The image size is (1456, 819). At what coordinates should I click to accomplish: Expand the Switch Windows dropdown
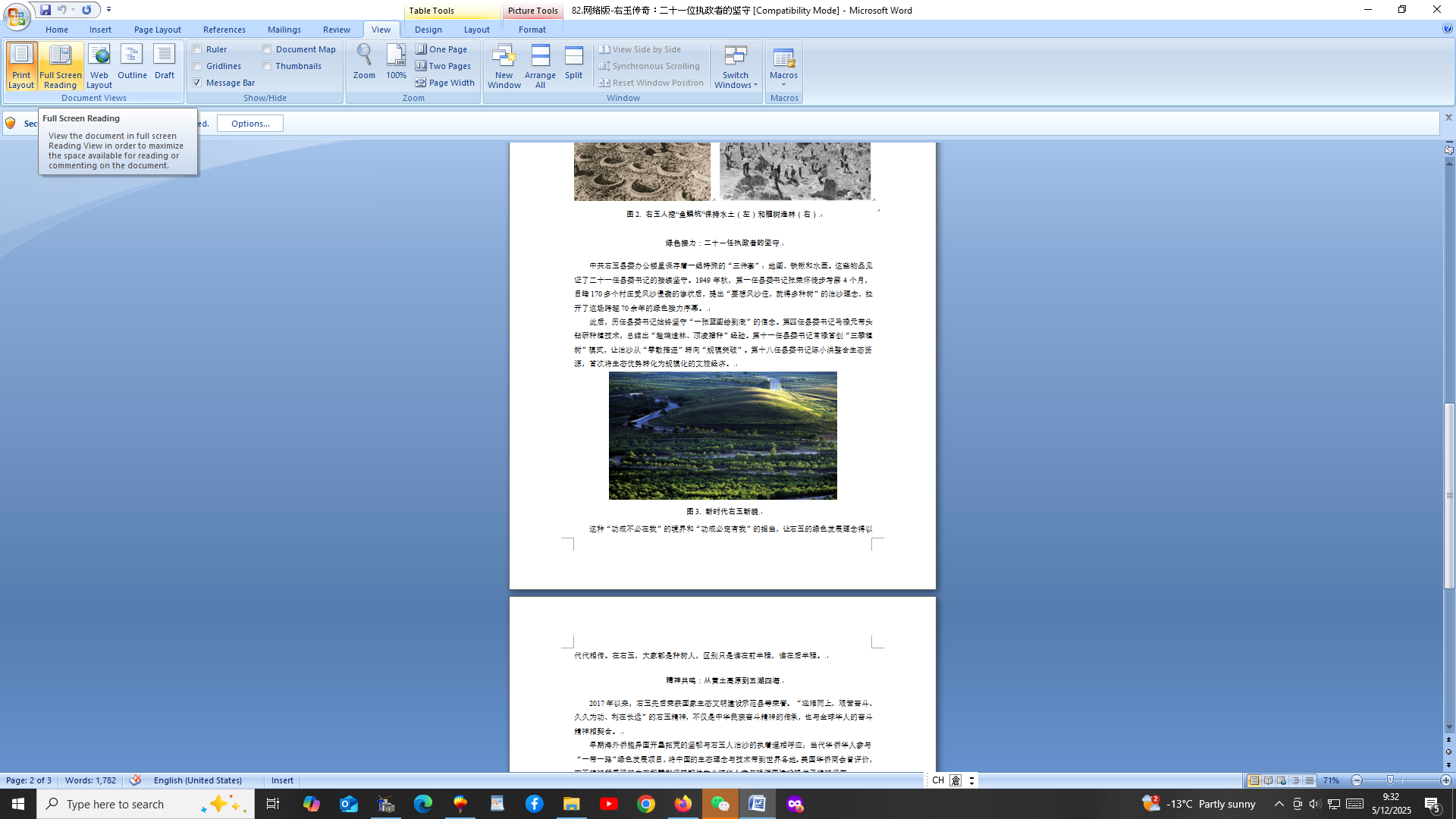pyautogui.click(x=735, y=67)
